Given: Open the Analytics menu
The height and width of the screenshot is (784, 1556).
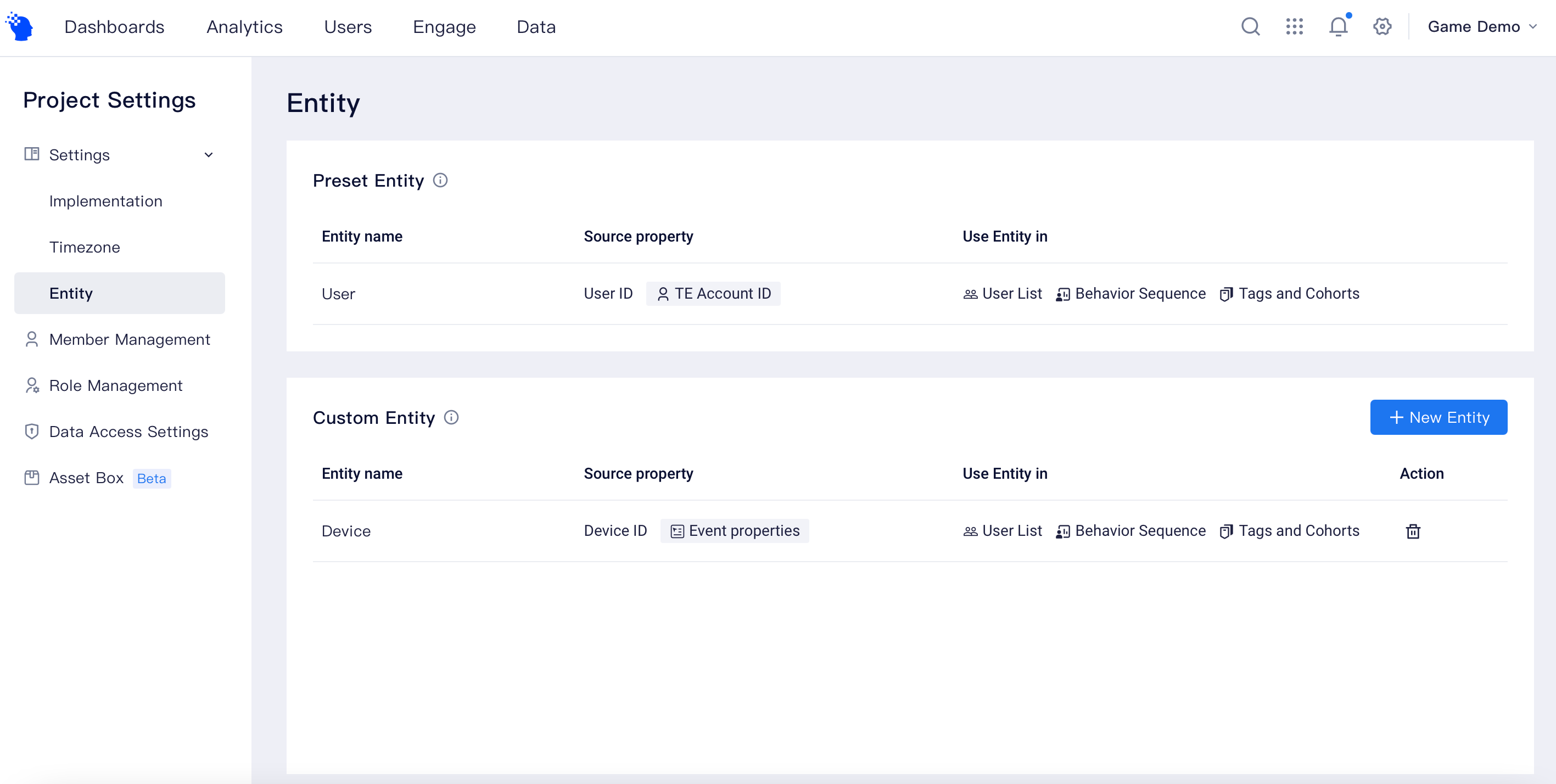Looking at the screenshot, I should [x=244, y=26].
